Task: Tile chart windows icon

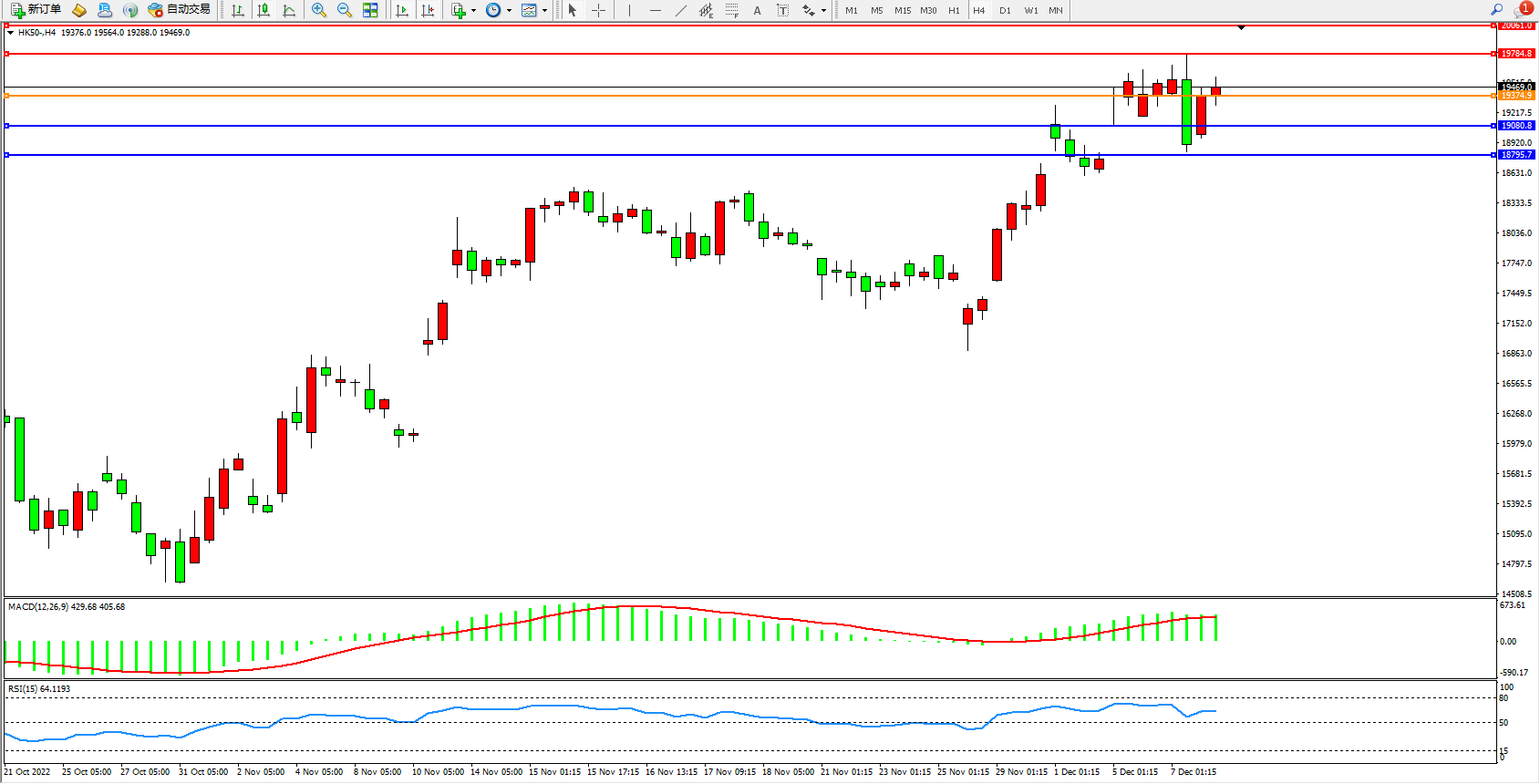Action: (x=370, y=10)
